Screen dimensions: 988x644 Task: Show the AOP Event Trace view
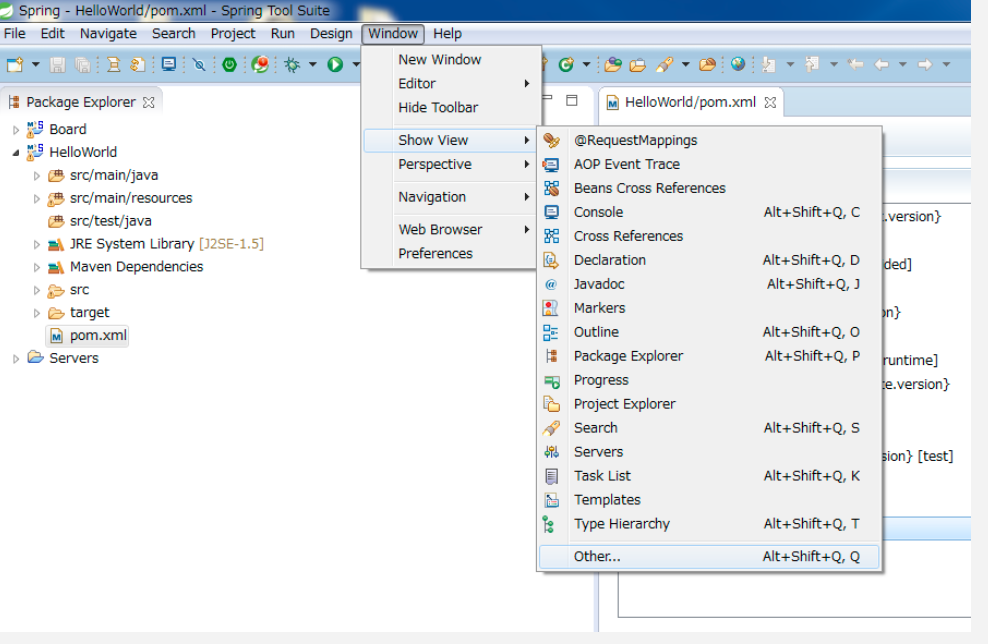(x=709, y=164)
